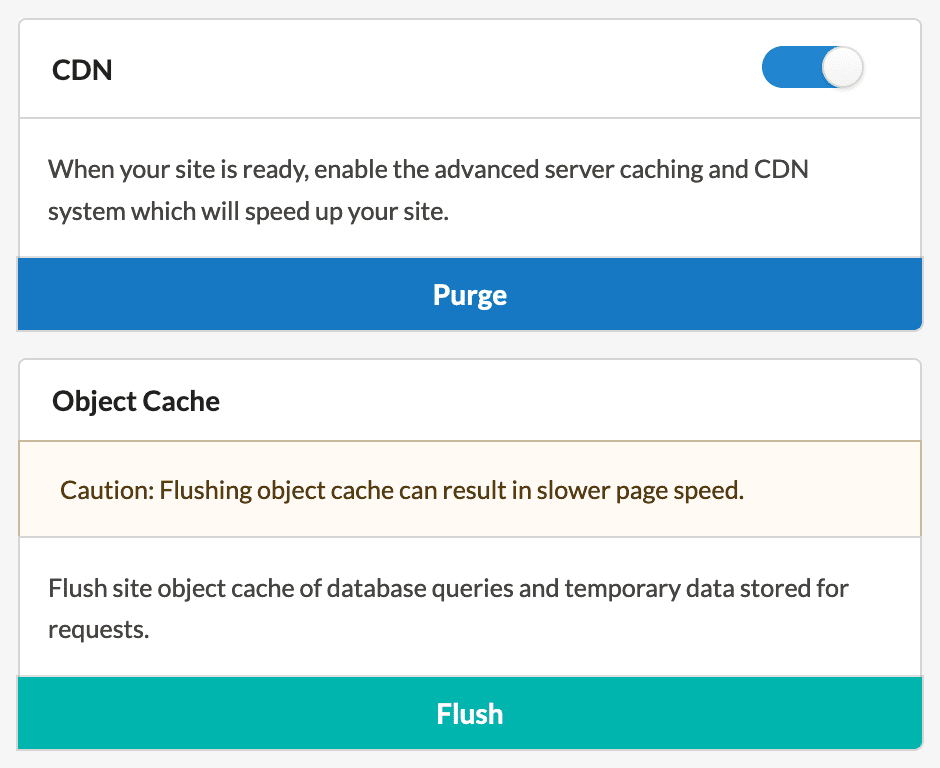Viewport: 940px width, 768px height.
Task: Click the CDN section heading
Action: [x=82, y=71]
